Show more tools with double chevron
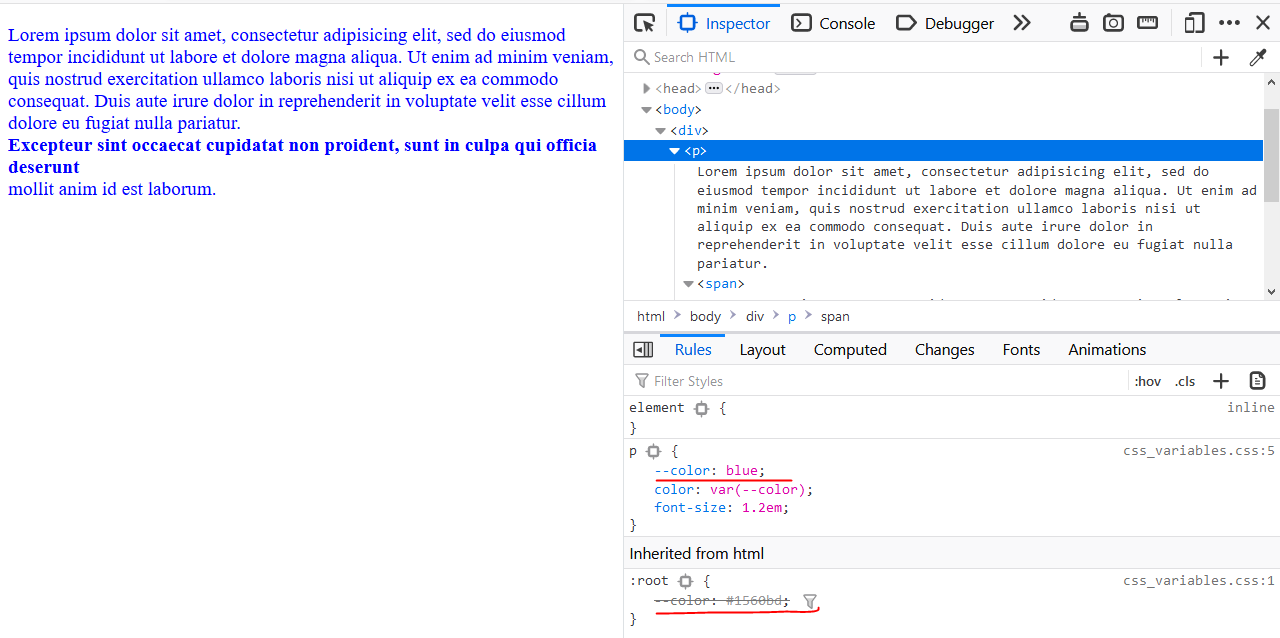This screenshot has width=1280, height=638. click(1021, 23)
